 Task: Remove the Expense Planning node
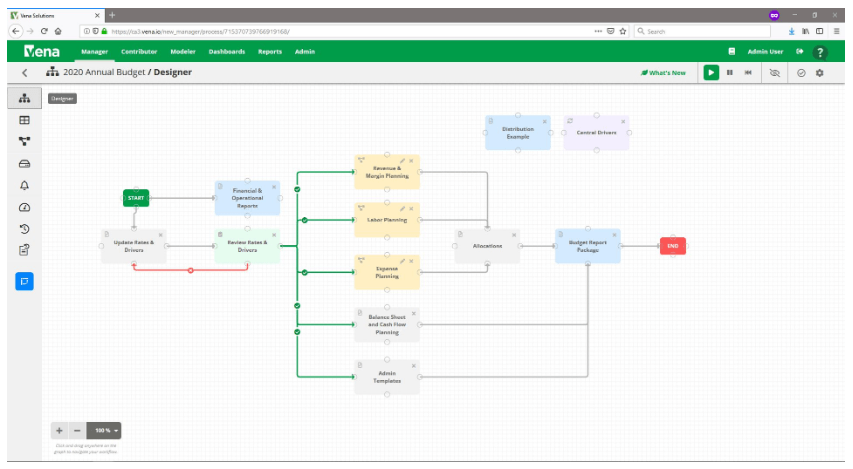pyautogui.click(x=411, y=261)
